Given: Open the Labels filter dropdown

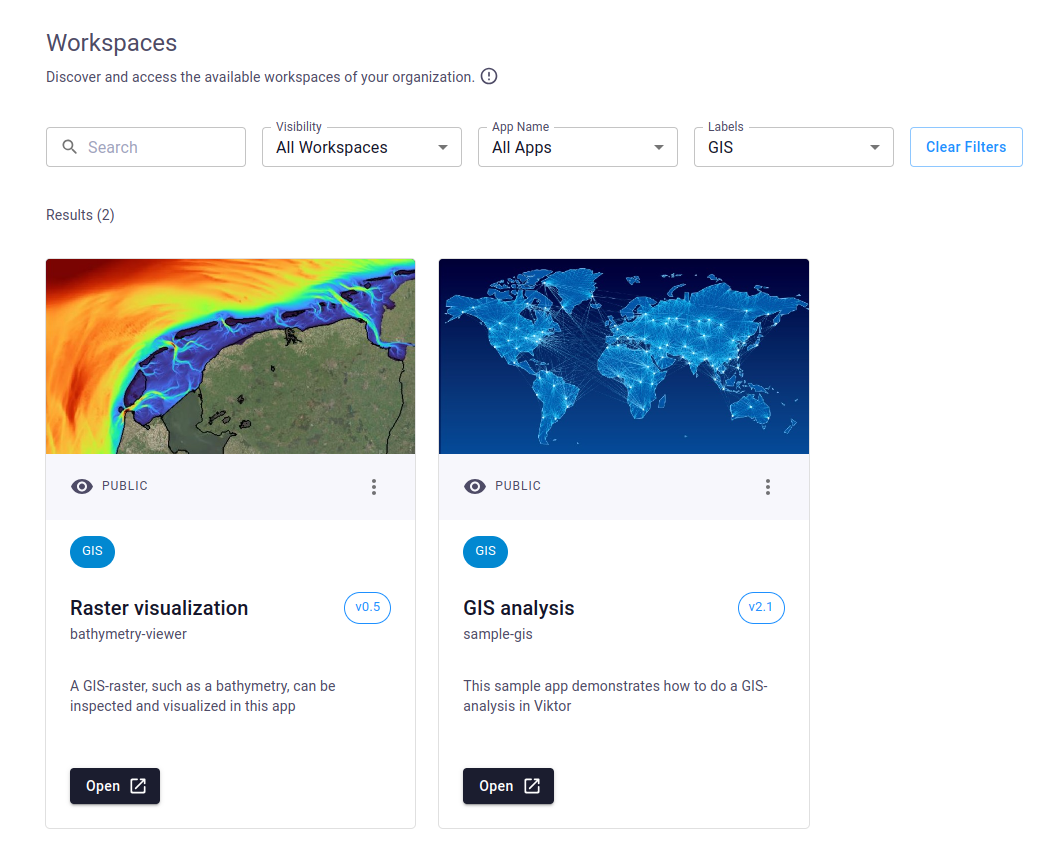Looking at the screenshot, I should pos(793,147).
